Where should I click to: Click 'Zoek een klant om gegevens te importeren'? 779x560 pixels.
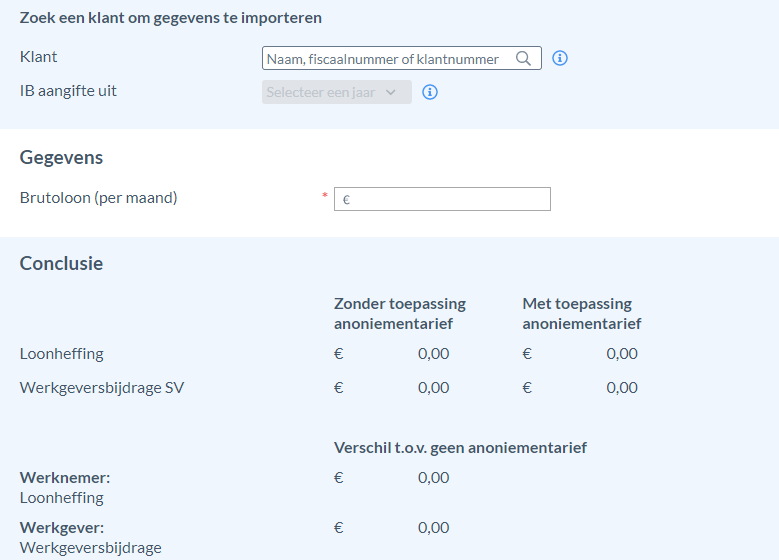tap(170, 18)
